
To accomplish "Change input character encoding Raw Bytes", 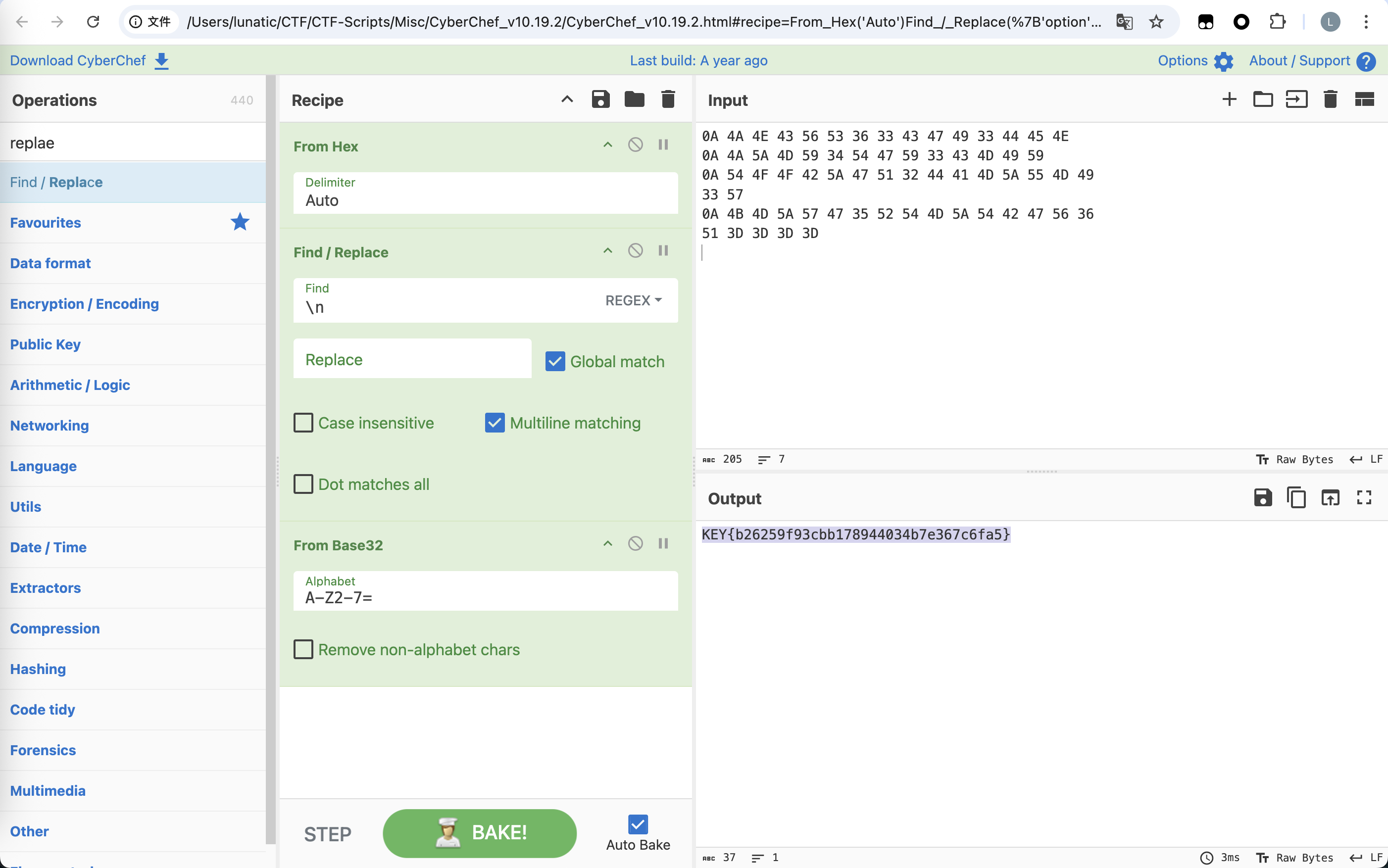I will 1294,459.
